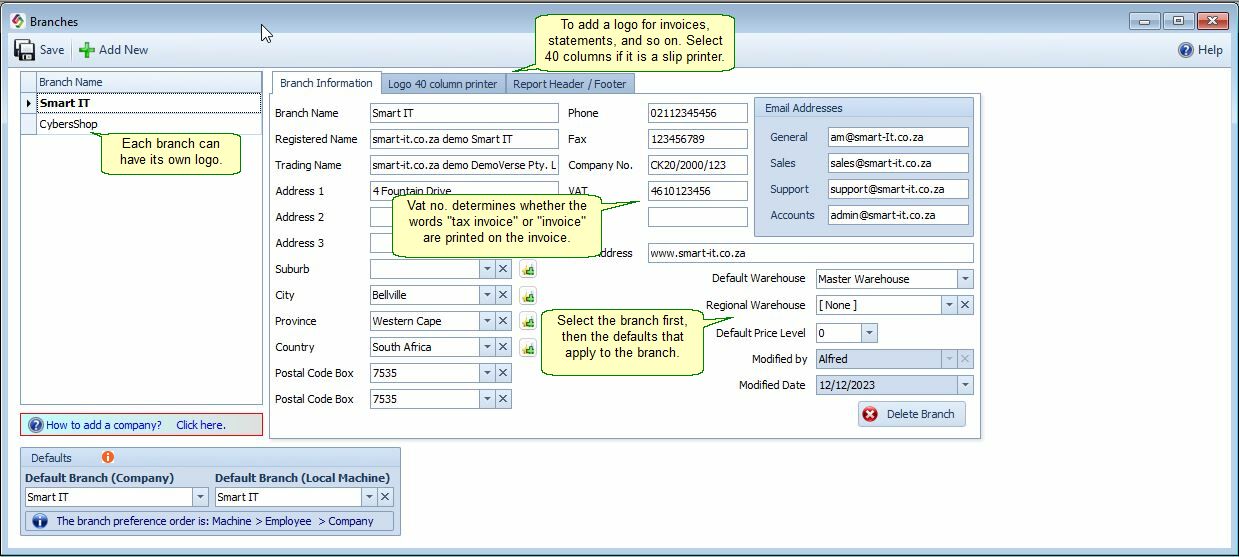Clear second Postal Code Box with X
This screenshot has width=1239, height=557.
pos(503,399)
